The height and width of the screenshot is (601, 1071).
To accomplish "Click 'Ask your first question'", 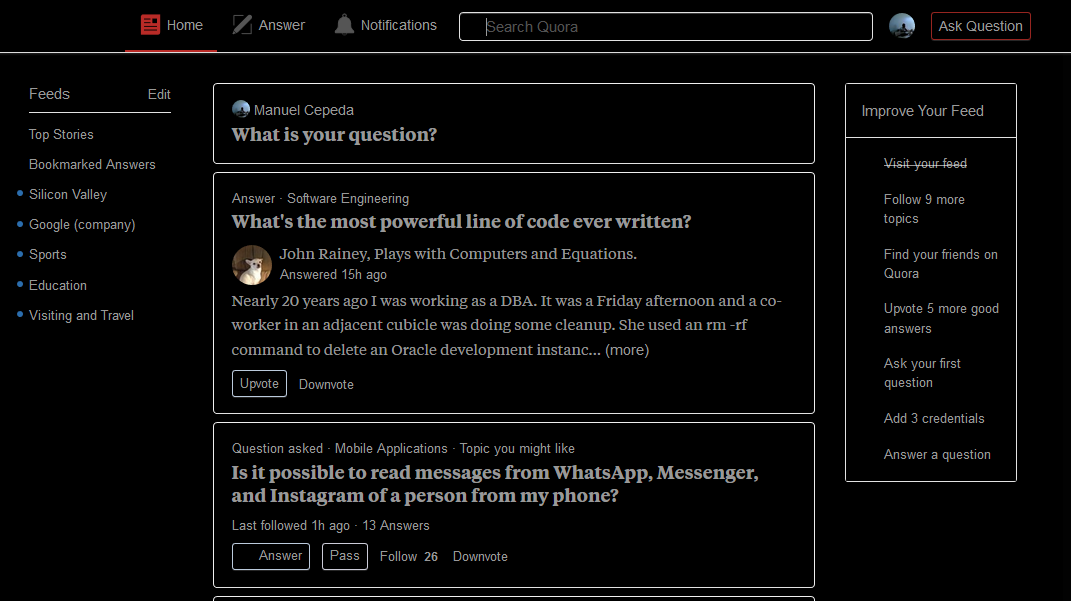I will pyautogui.click(x=922, y=373).
